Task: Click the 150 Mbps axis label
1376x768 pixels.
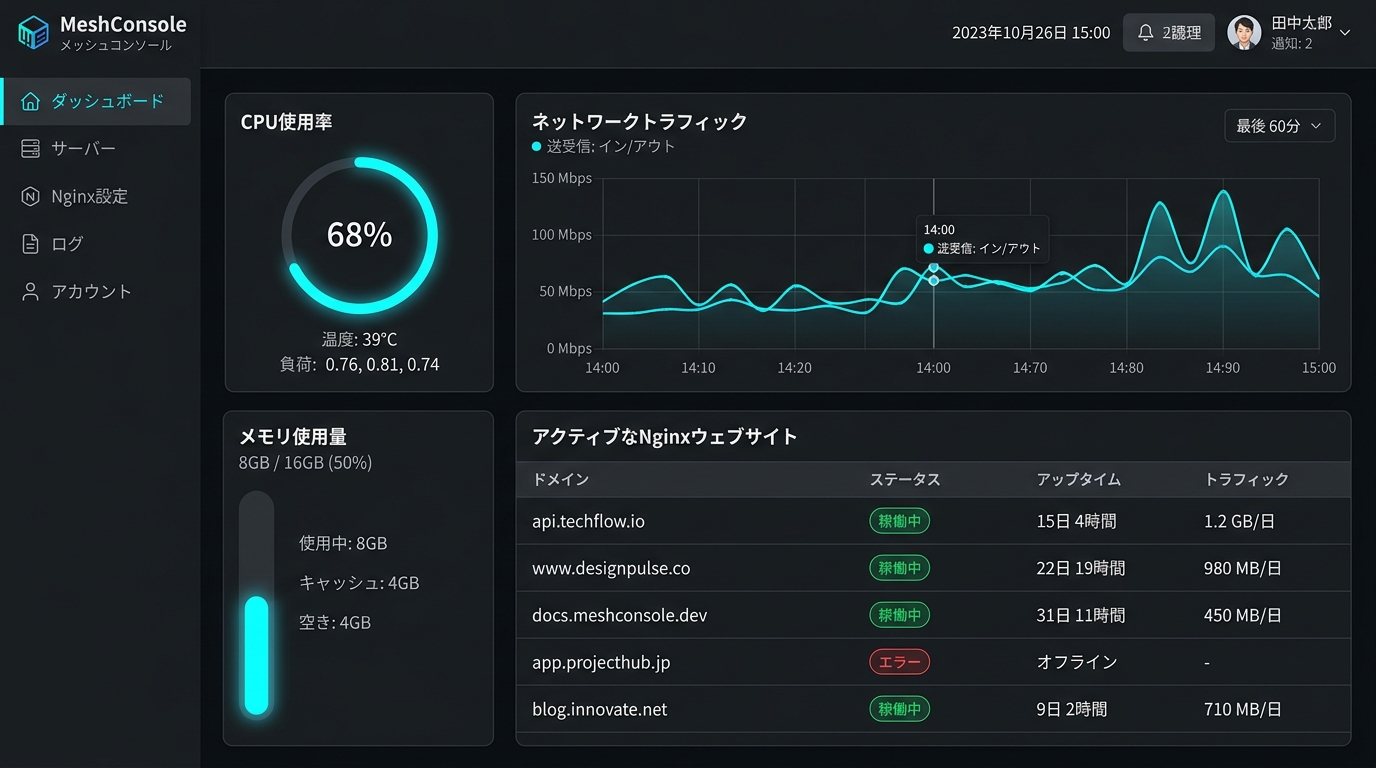Action: (562, 178)
